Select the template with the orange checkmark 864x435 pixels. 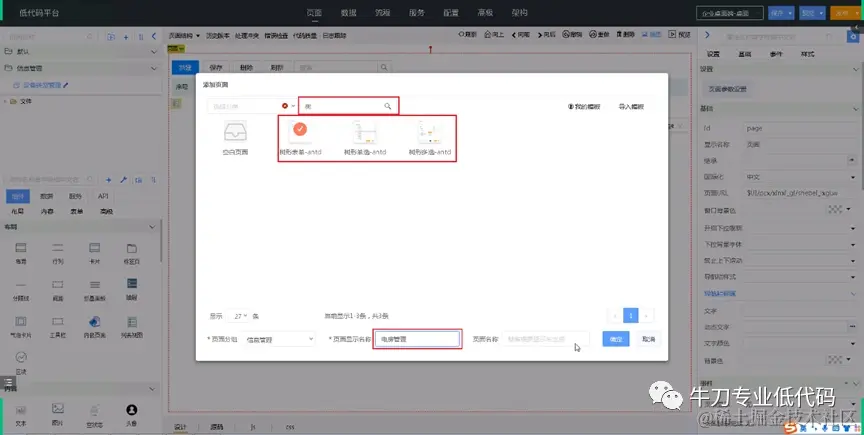click(300, 132)
